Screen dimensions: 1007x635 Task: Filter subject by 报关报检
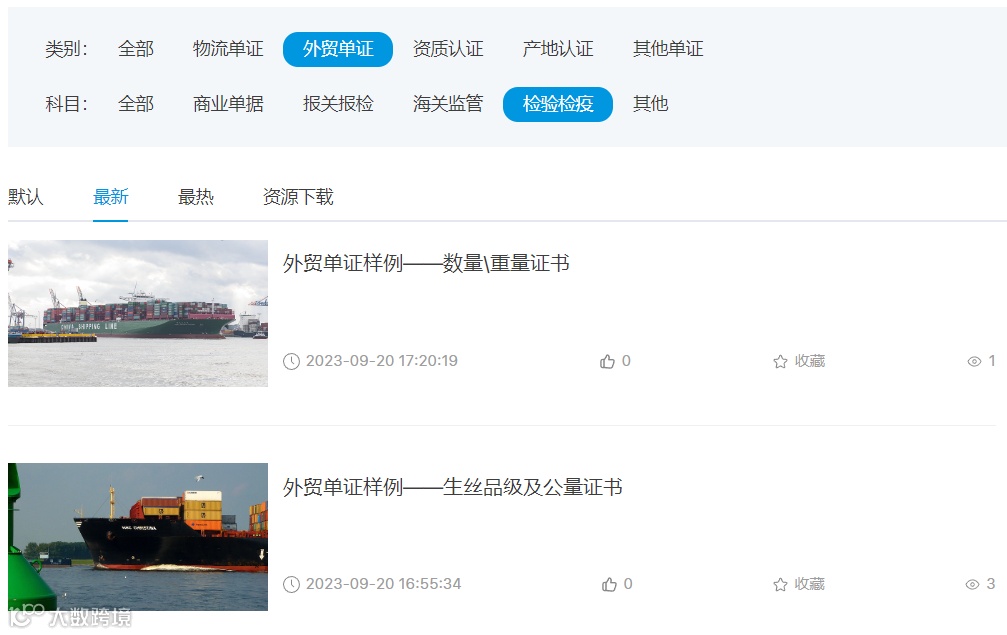point(338,104)
